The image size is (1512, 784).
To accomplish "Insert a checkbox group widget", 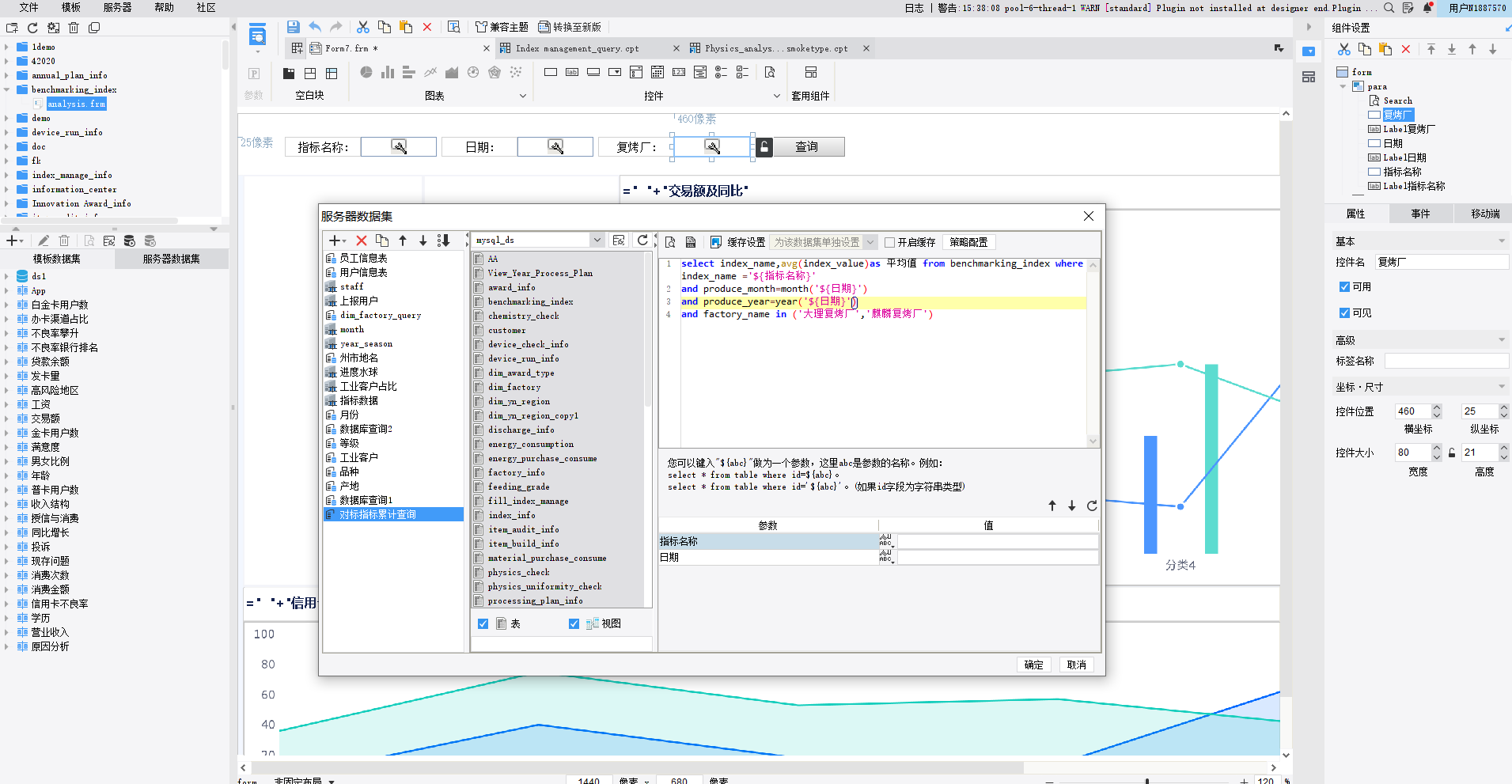I will pyautogui.click(x=742, y=72).
